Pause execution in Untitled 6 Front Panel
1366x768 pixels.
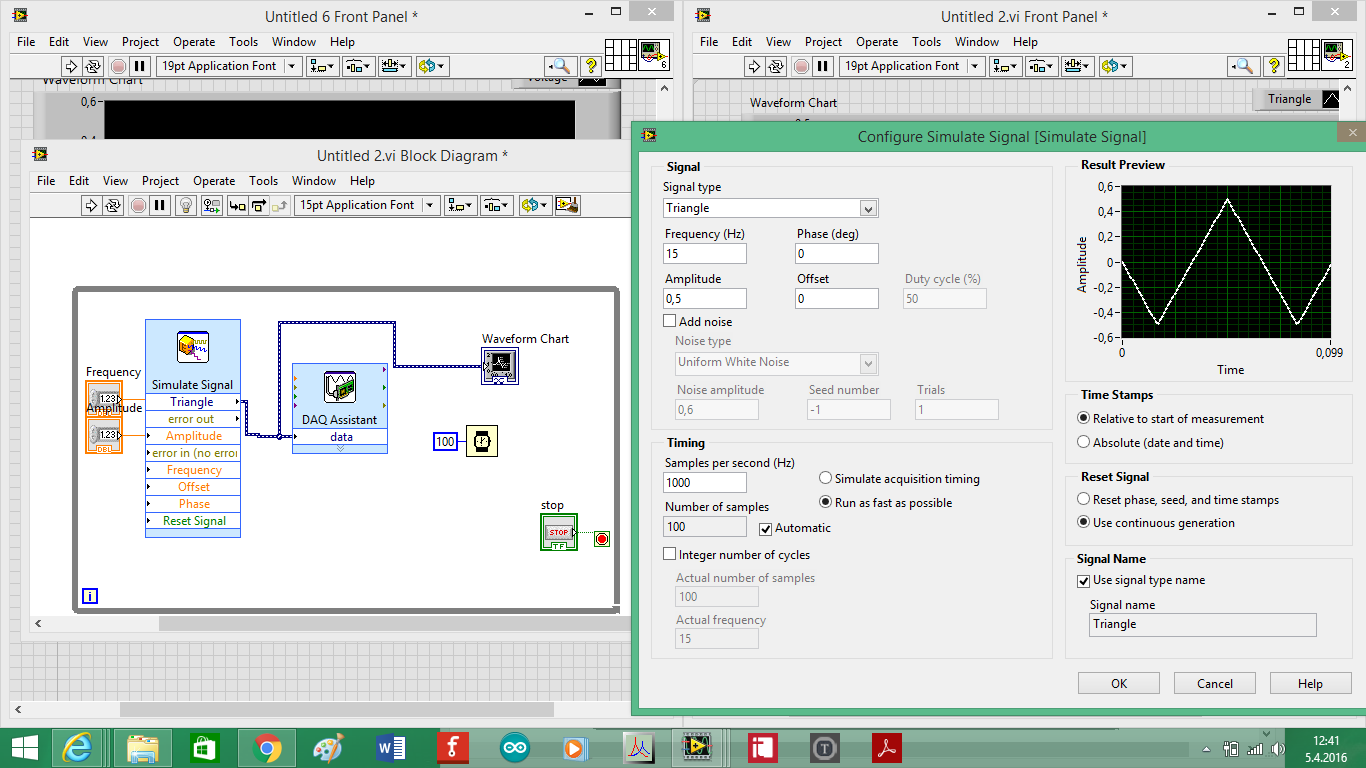tap(140, 66)
